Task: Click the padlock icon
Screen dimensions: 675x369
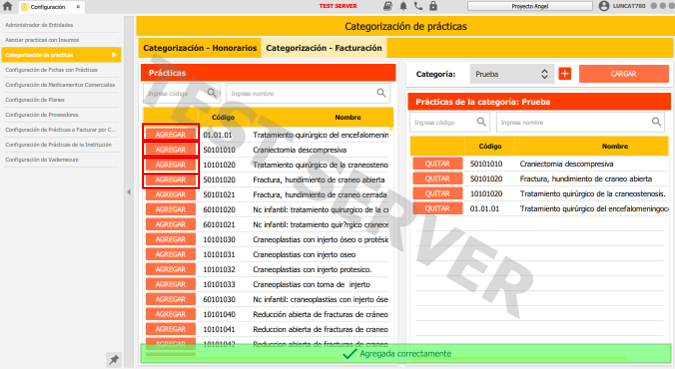Action: point(433,6)
